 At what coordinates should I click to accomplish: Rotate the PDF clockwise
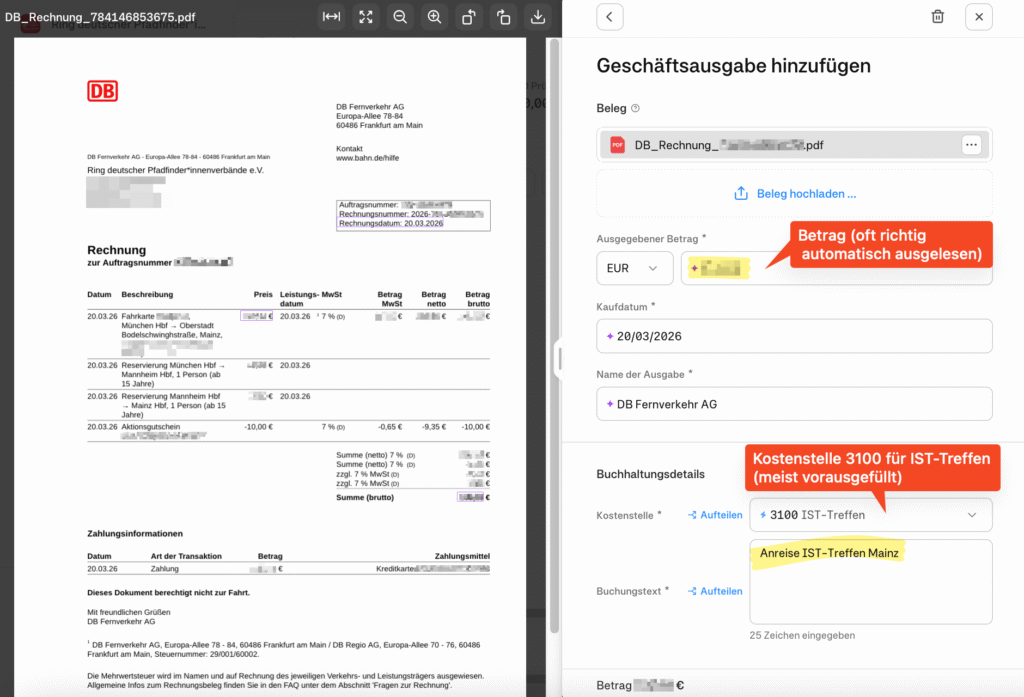503,17
